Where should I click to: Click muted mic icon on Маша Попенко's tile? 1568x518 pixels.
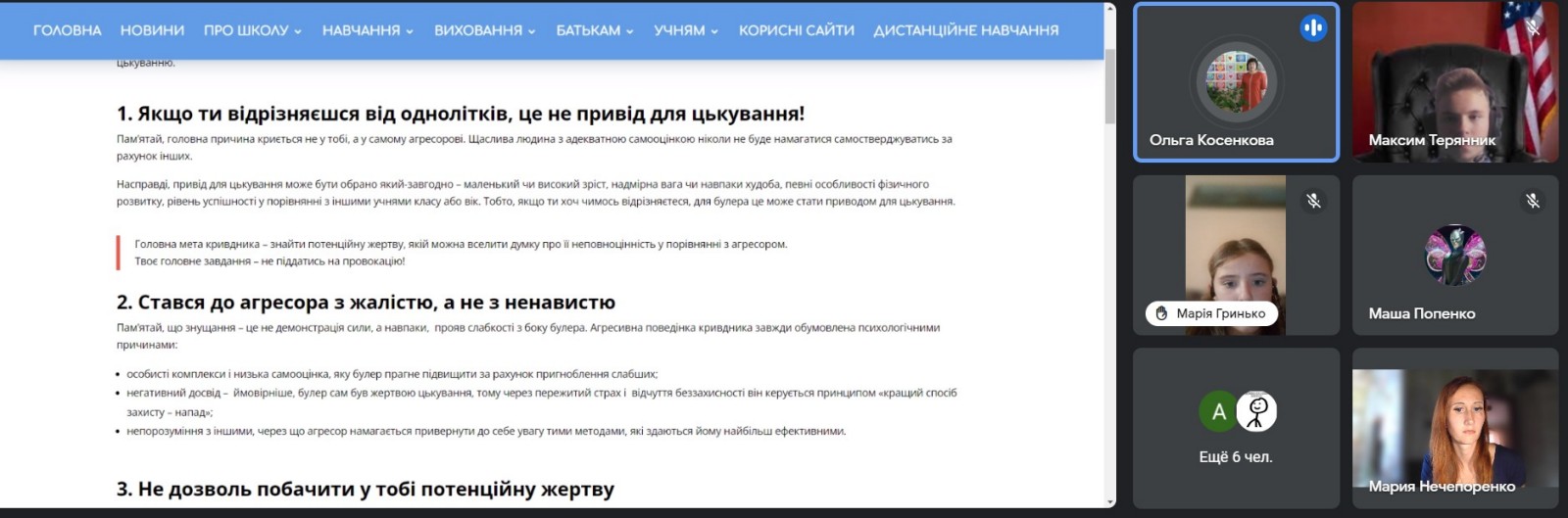(x=1533, y=201)
